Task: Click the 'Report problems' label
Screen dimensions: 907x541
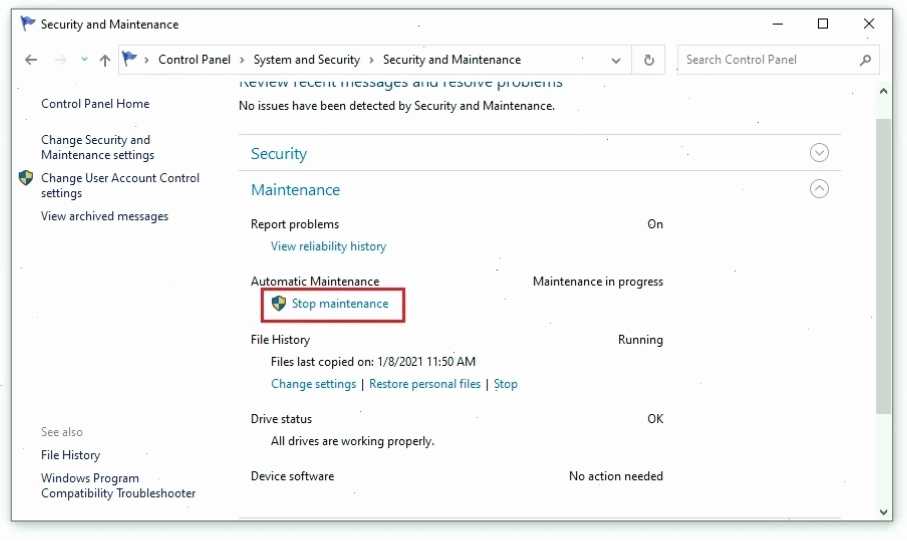Action: click(x=294, y=224)
